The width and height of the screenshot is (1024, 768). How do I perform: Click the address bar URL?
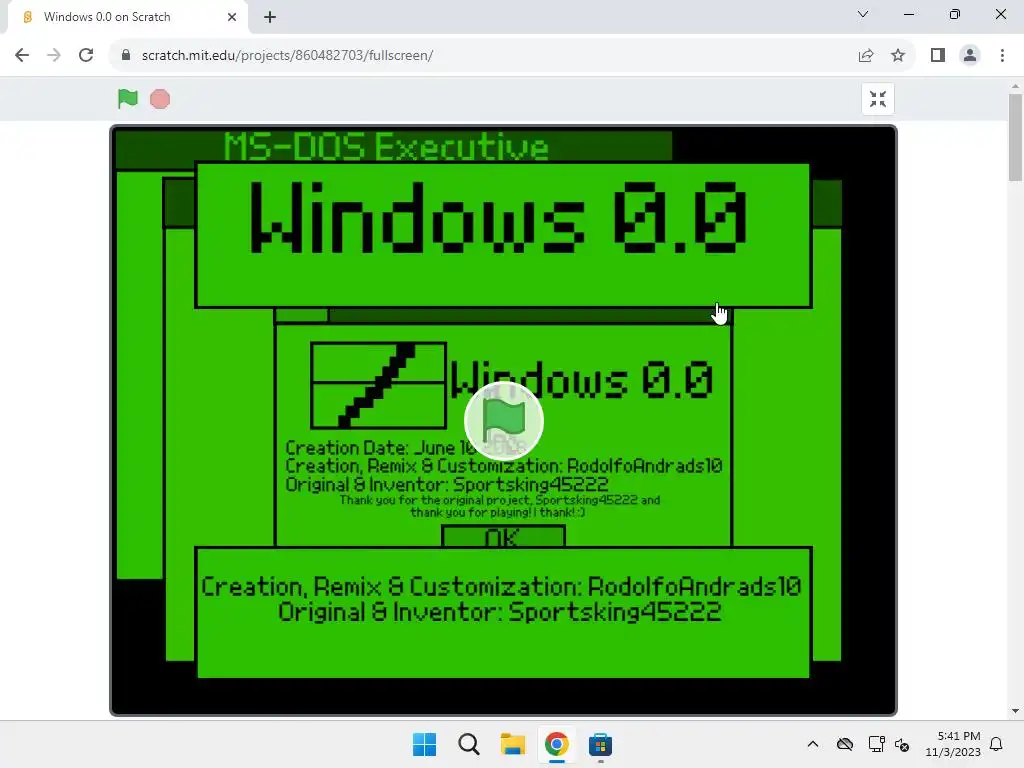tap(287, 56)
